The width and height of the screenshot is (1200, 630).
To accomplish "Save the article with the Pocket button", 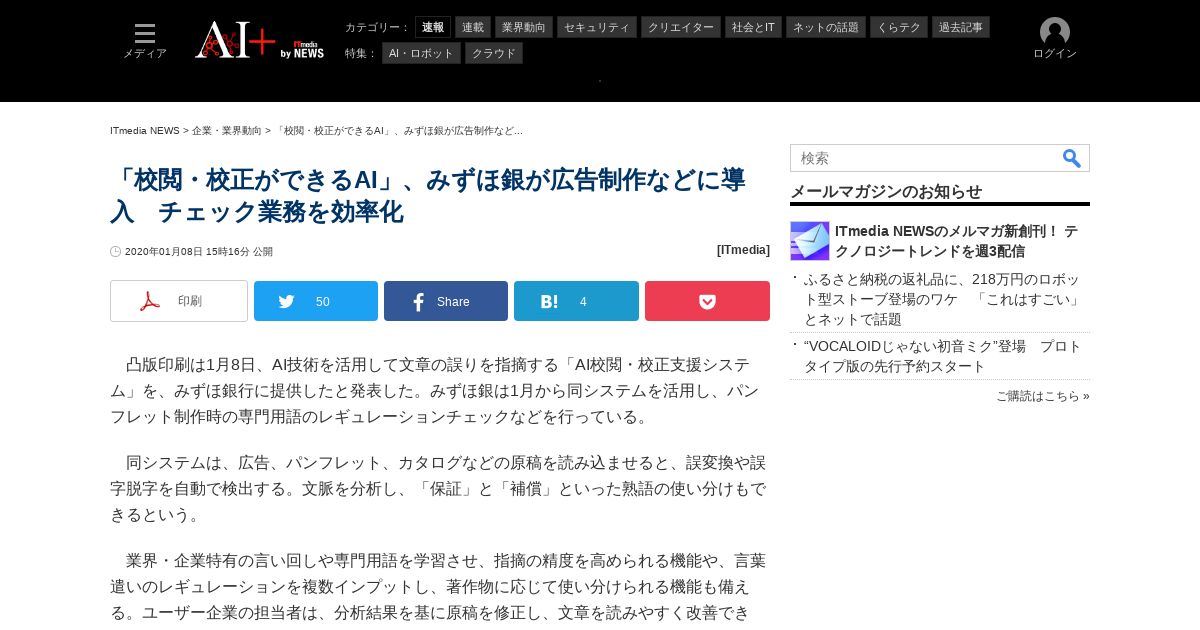I will pyautogui.click(x=707, y=301).
